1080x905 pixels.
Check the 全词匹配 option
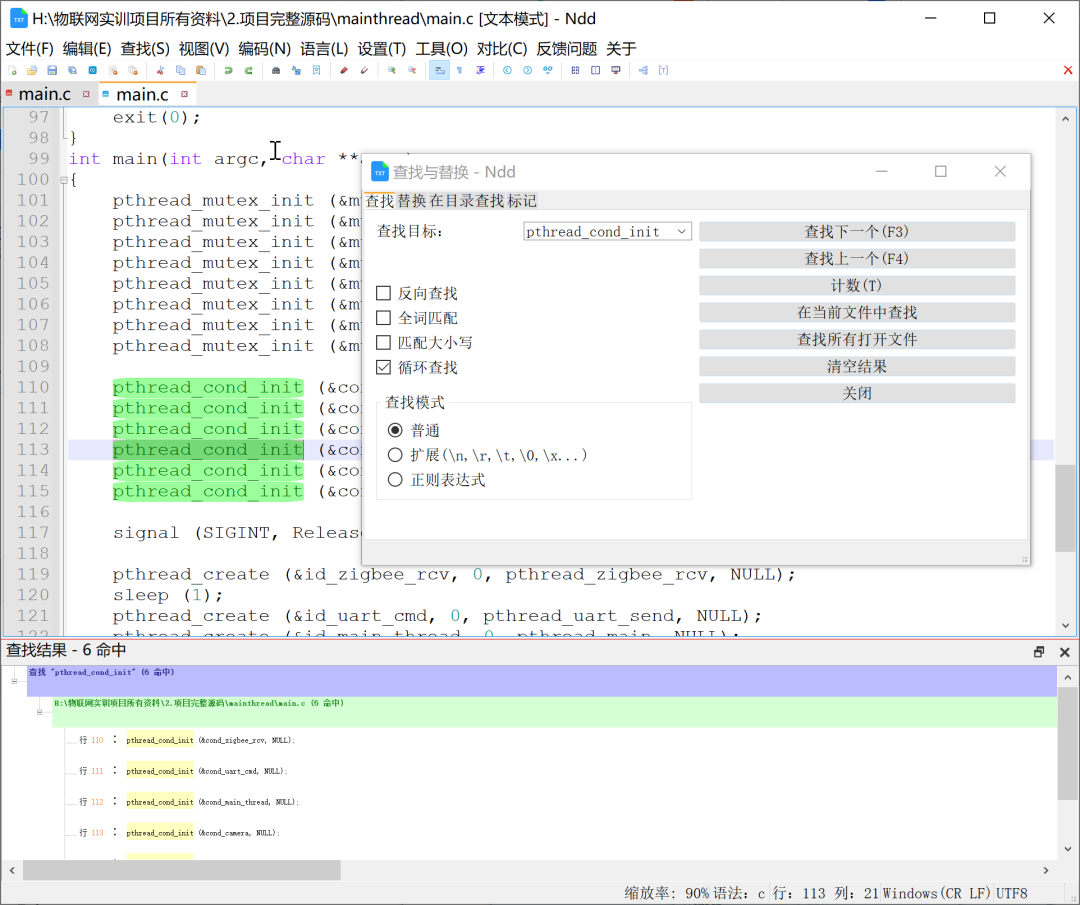coord(385,318)
